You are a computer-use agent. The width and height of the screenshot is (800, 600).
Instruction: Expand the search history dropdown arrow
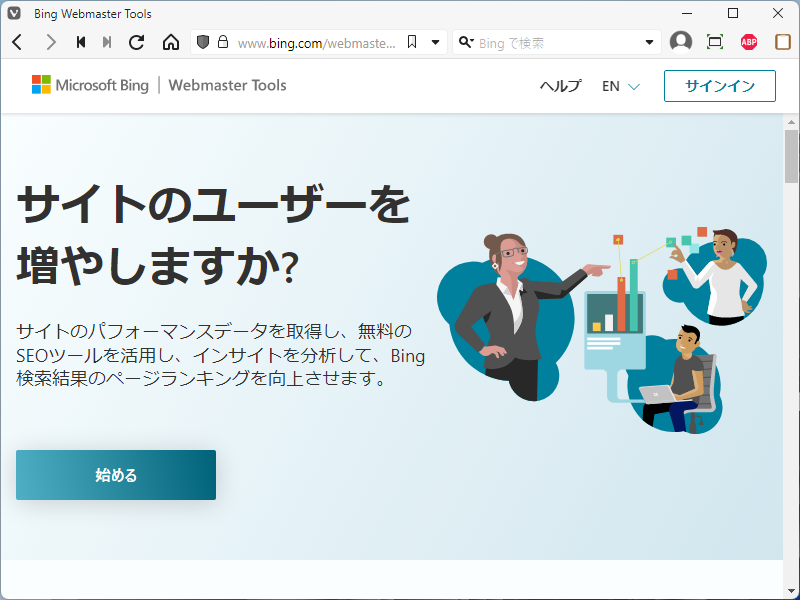(x=649, y=42)
